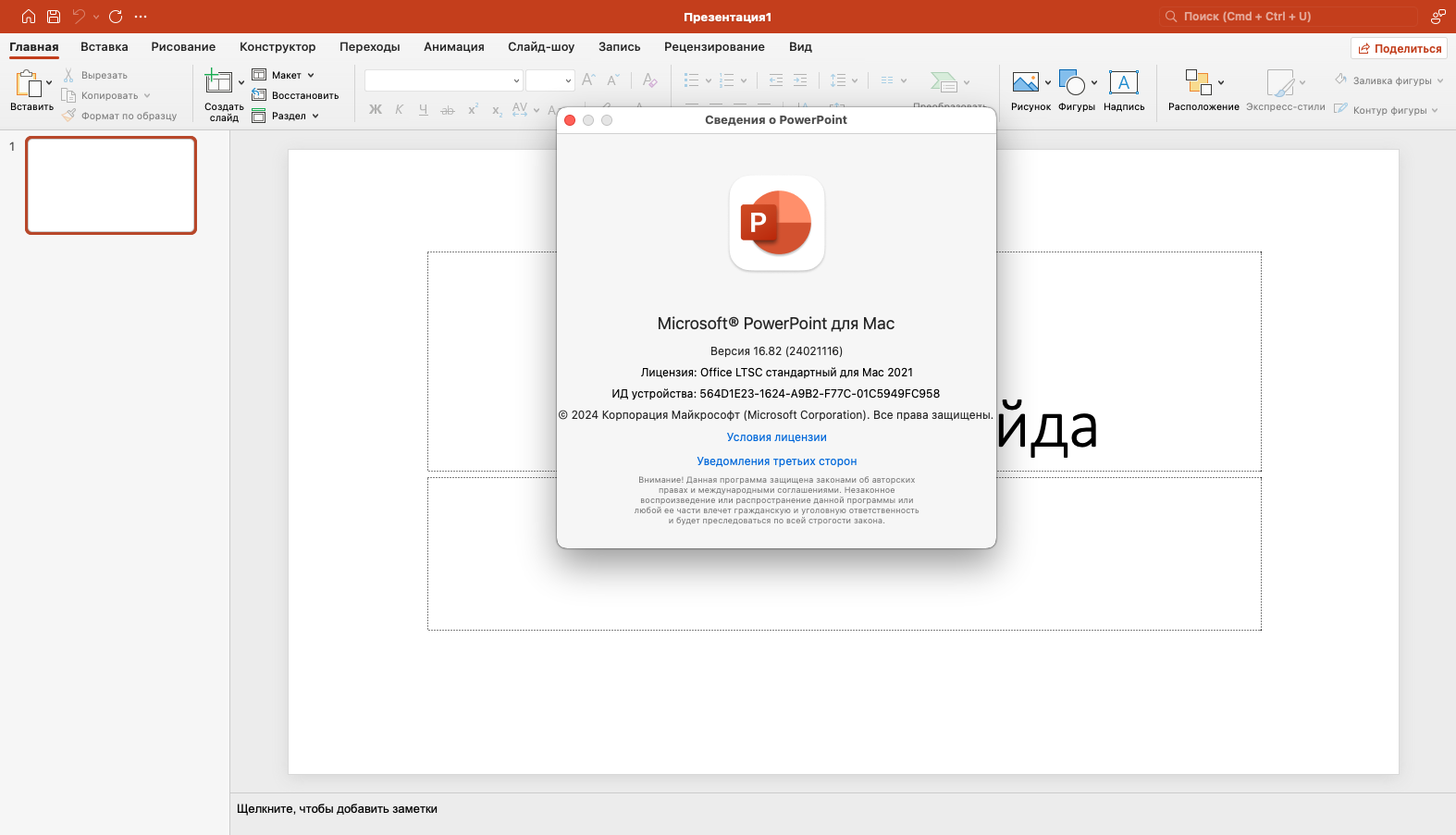The image size is (1456, 835).
Task: Insert a picture with Рисунок icon
Action: tap(1025, 82)
